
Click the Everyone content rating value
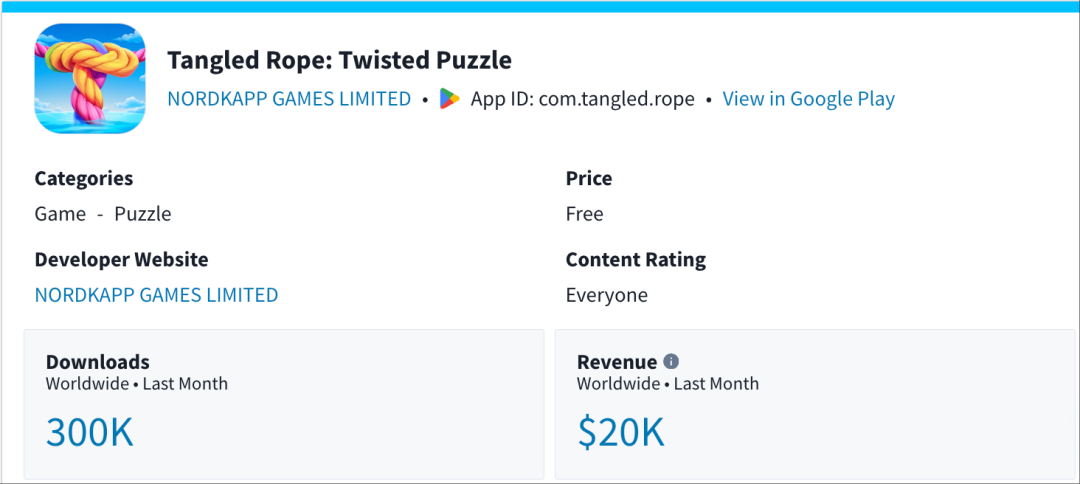pyautogui.click(x=607, y=295)
